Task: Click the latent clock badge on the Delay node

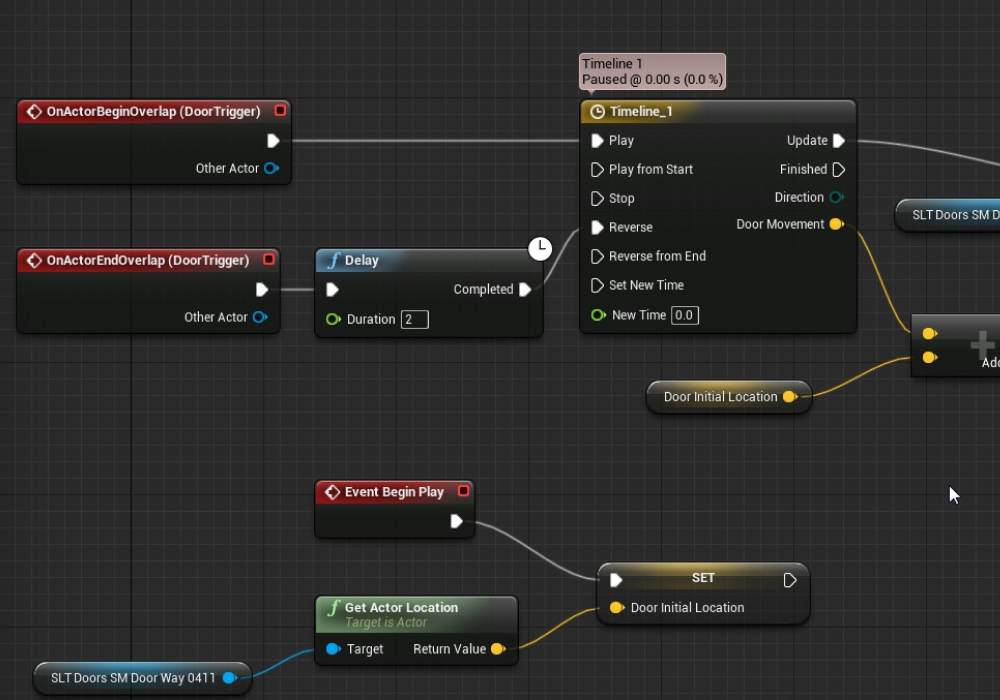Action: click(x=540, y=249)
